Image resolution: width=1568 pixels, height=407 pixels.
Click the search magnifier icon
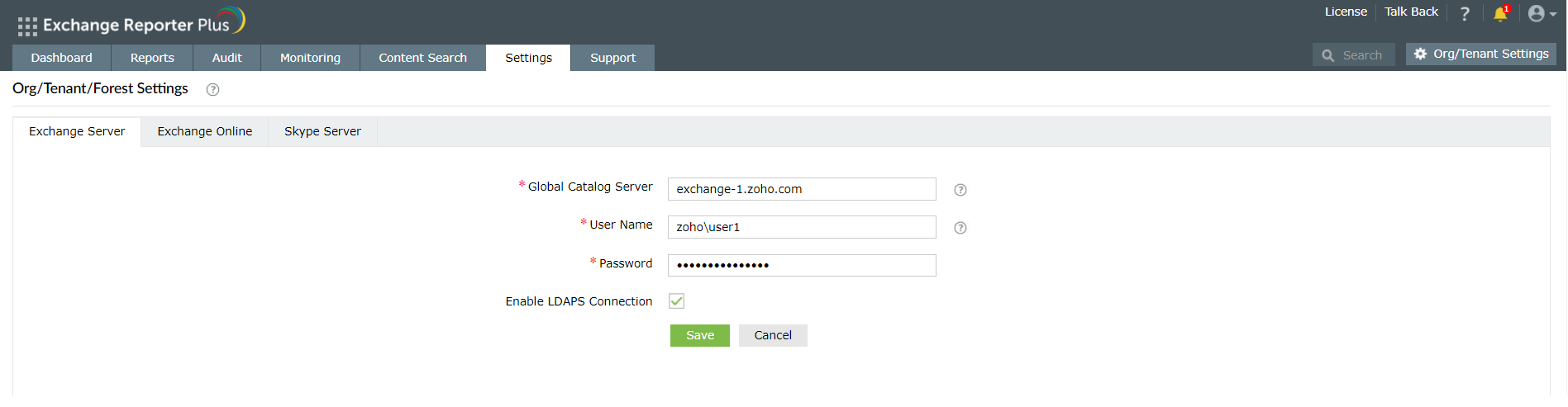tap(1328, 55)
